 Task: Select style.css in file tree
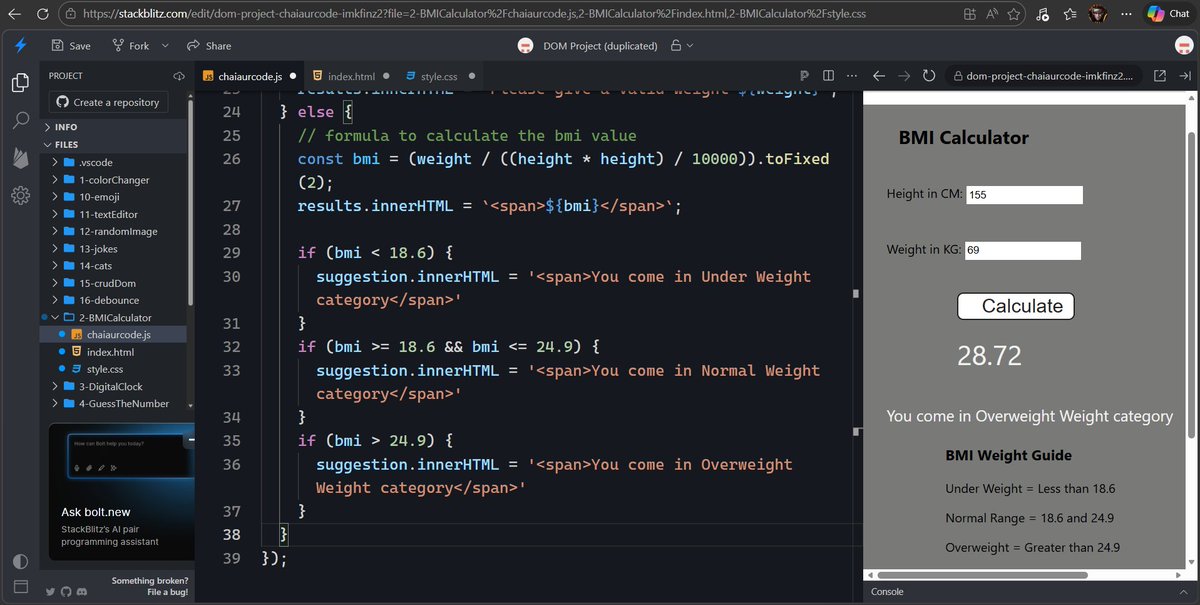point(113,370)
